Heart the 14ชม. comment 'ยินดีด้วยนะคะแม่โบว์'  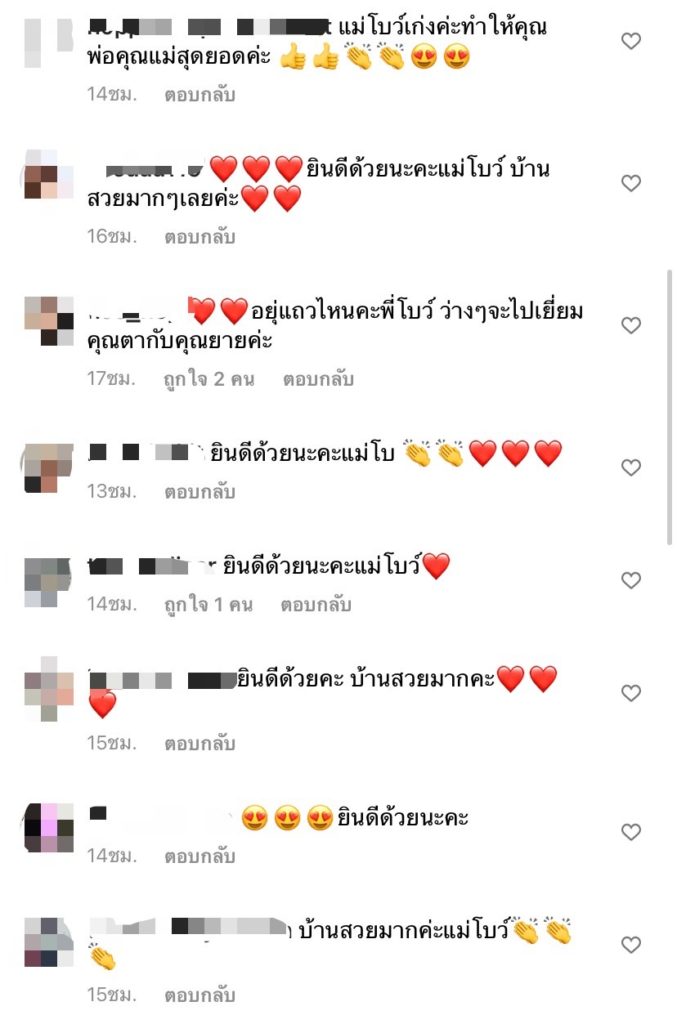631,581
